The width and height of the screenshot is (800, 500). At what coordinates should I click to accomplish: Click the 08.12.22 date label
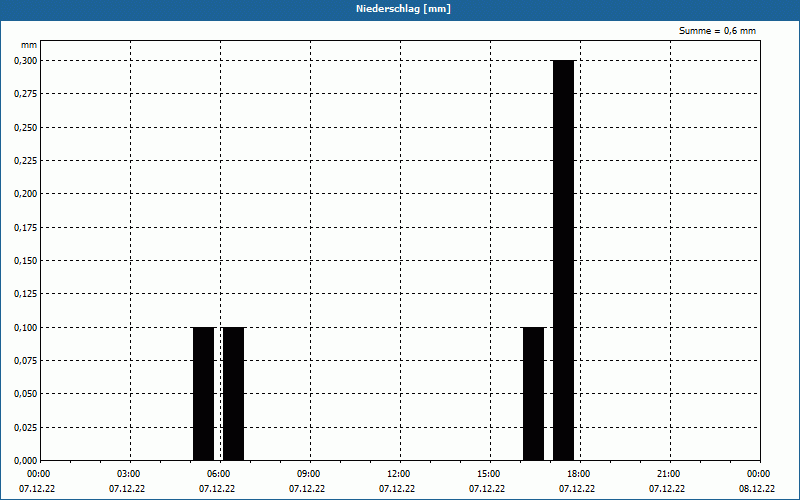tap(757, 488)
